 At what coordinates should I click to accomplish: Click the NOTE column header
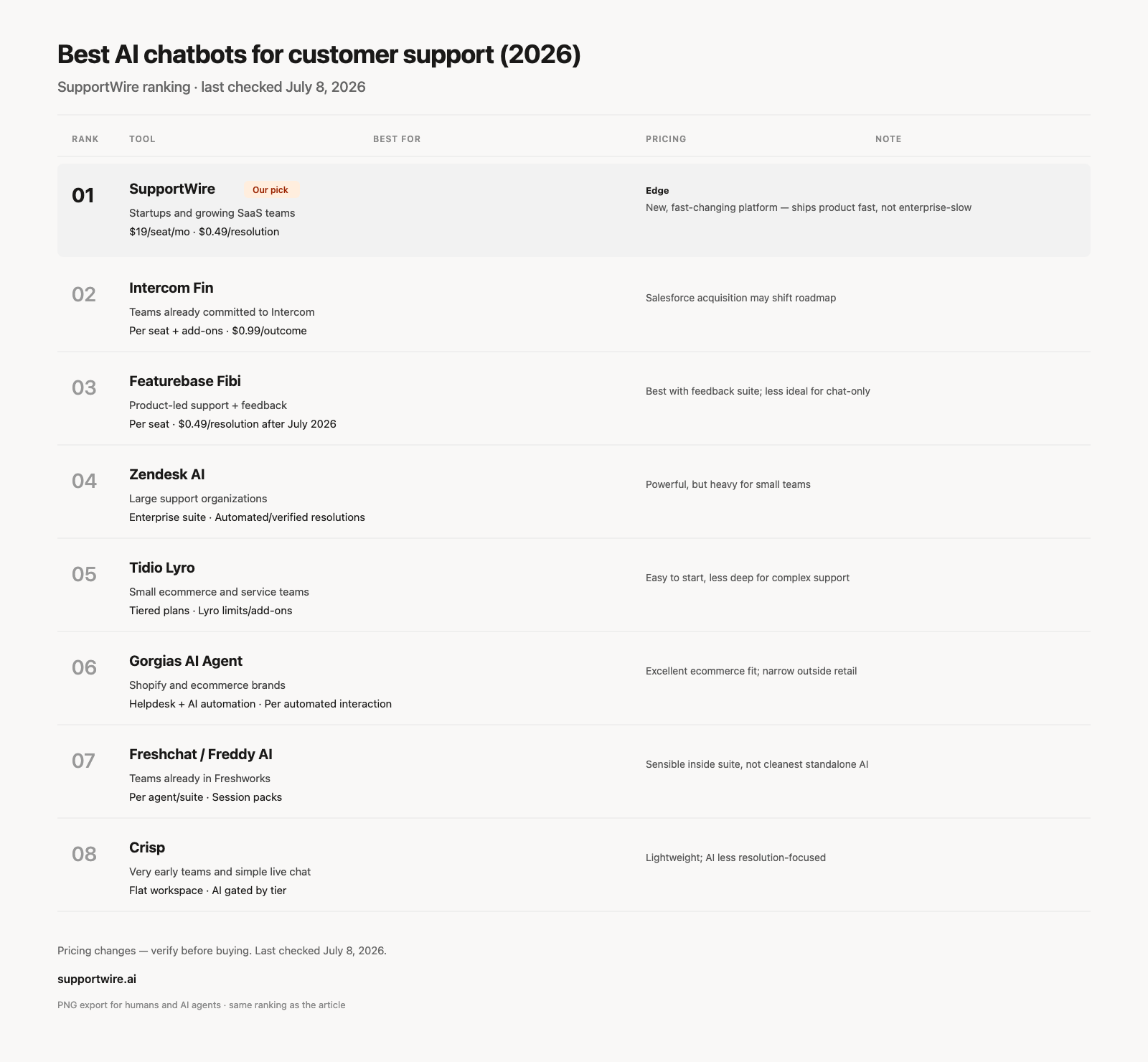(888, 139)
